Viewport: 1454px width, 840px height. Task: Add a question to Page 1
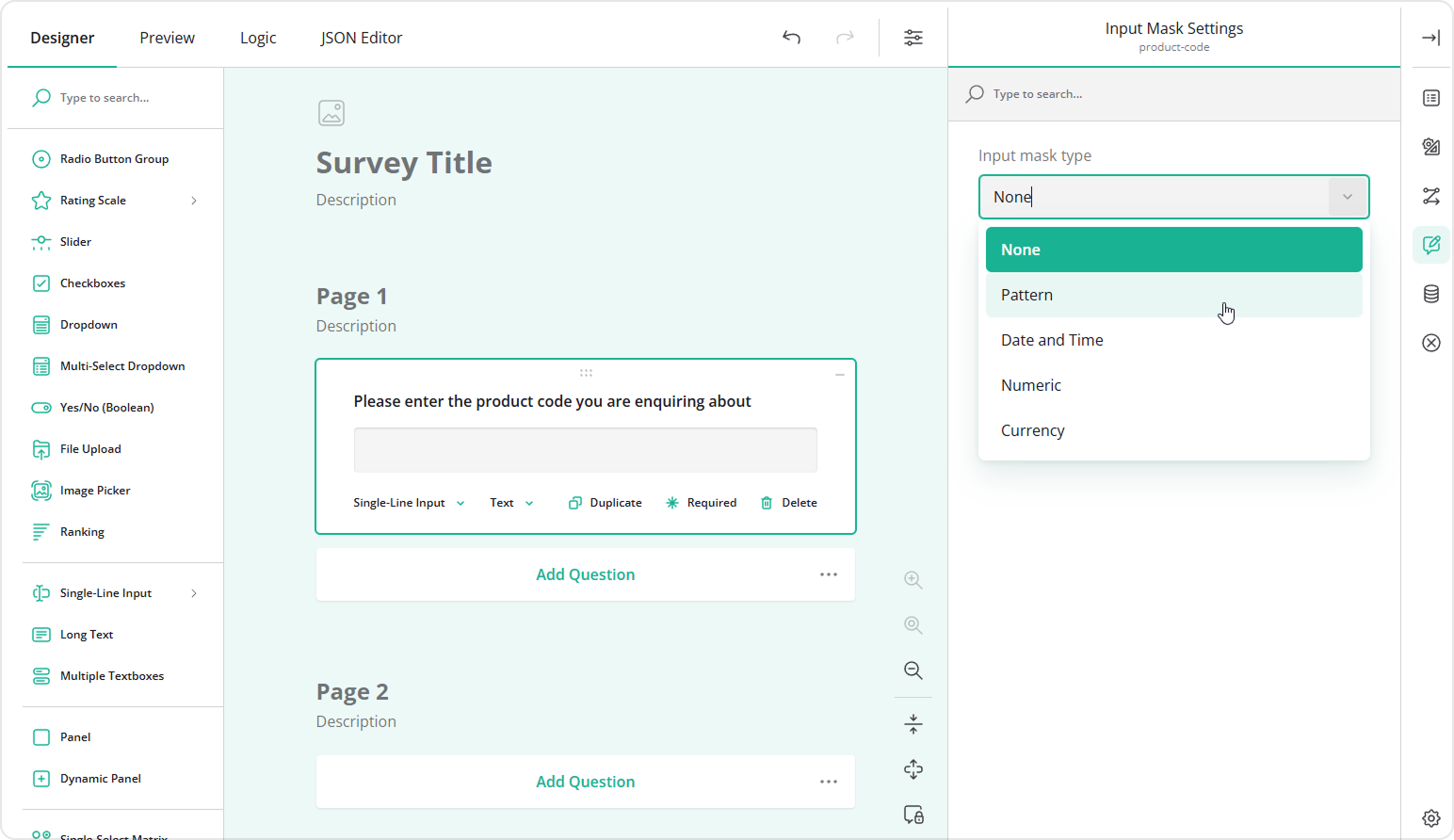pos(585,573)
